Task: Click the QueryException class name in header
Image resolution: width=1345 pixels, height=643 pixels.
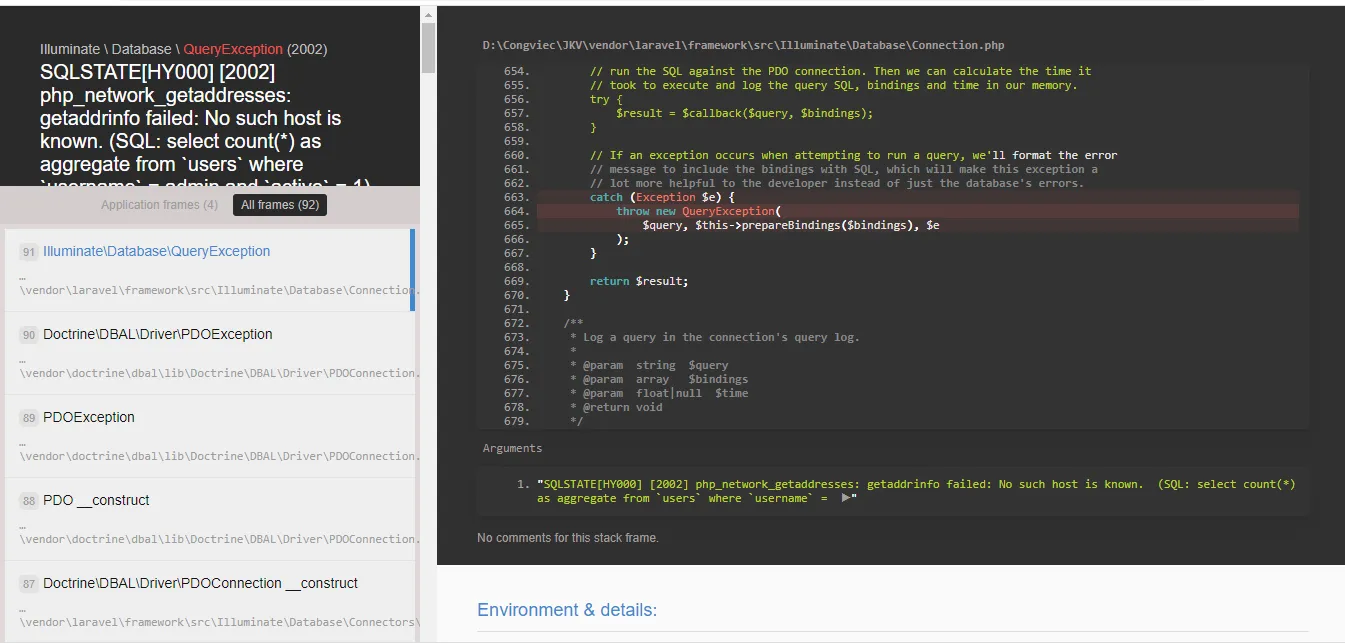Action: pos(233,49)
